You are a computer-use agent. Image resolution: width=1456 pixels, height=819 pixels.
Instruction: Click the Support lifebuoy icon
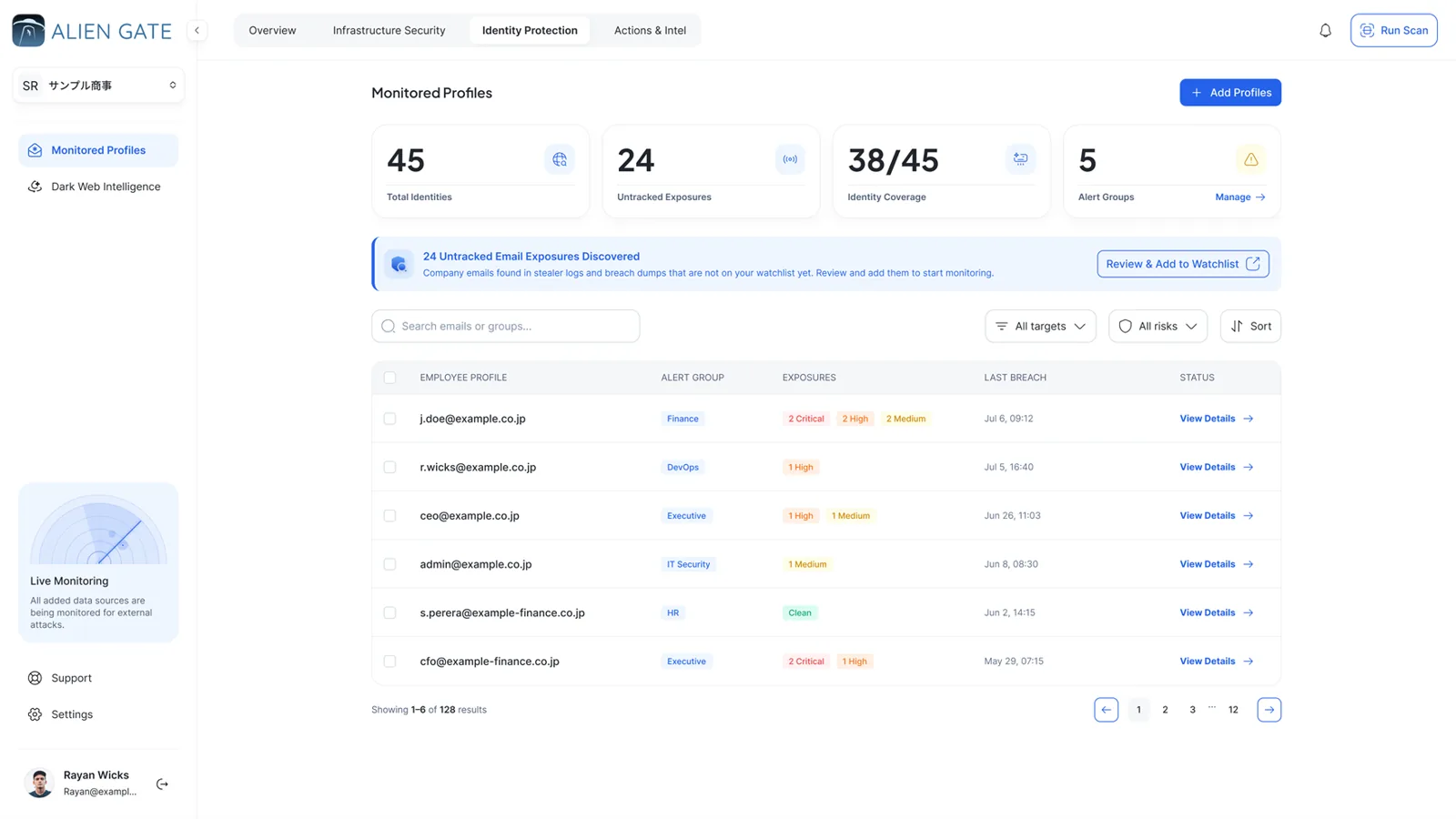click(x=35, y=678)
